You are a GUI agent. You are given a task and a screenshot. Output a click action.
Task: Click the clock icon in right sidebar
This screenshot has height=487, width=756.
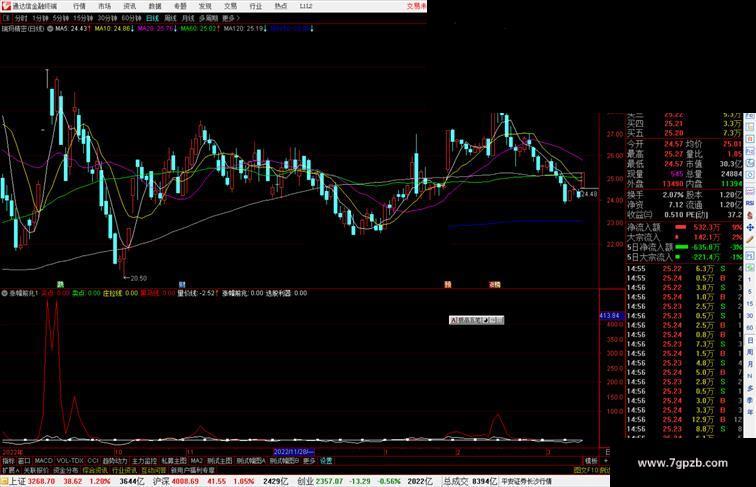pyautogui.click(x=750, y=175)
